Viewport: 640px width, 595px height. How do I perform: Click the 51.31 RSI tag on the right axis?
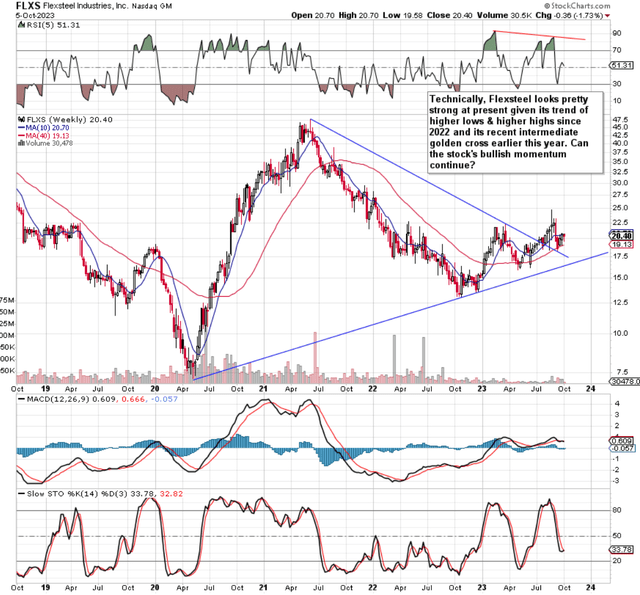pyautogui.click(x=622, y=65)
